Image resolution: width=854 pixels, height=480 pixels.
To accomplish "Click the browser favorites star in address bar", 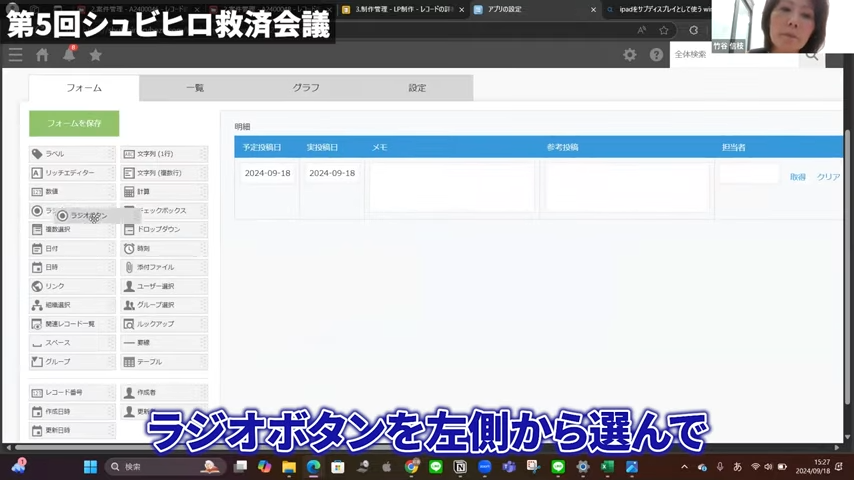I will pos(663,31).
